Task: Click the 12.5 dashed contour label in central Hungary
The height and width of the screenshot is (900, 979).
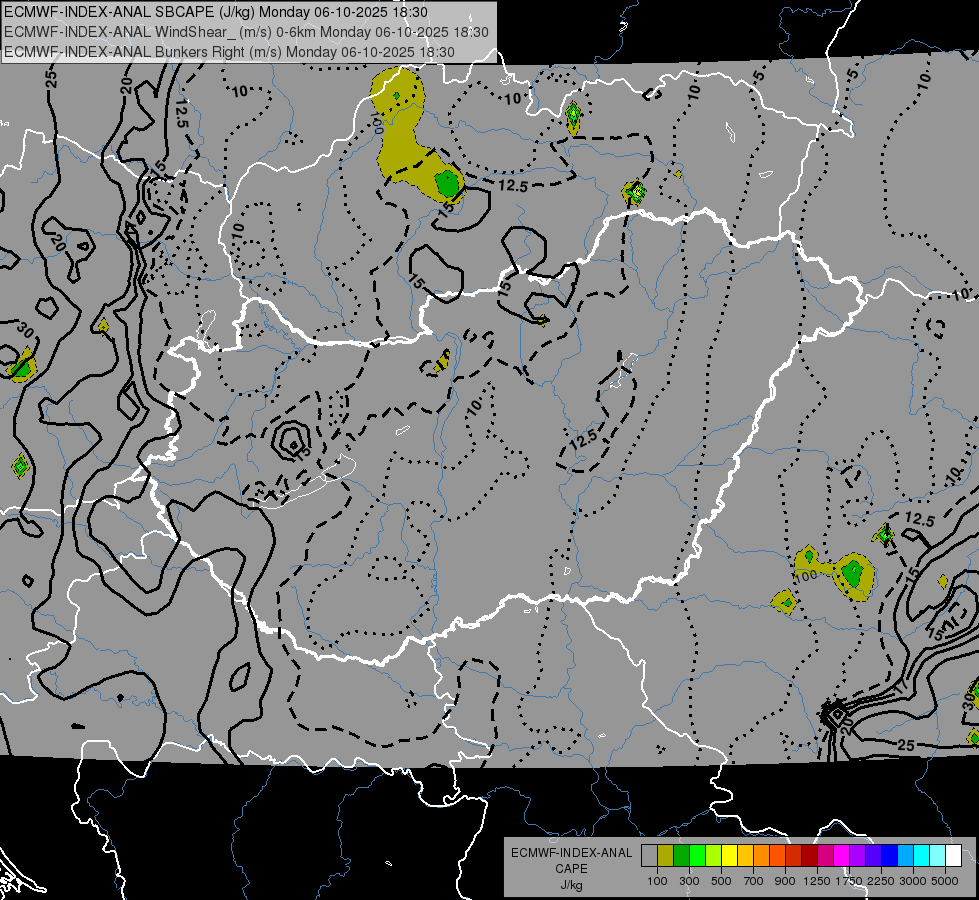Action: (x=584, y=438)
